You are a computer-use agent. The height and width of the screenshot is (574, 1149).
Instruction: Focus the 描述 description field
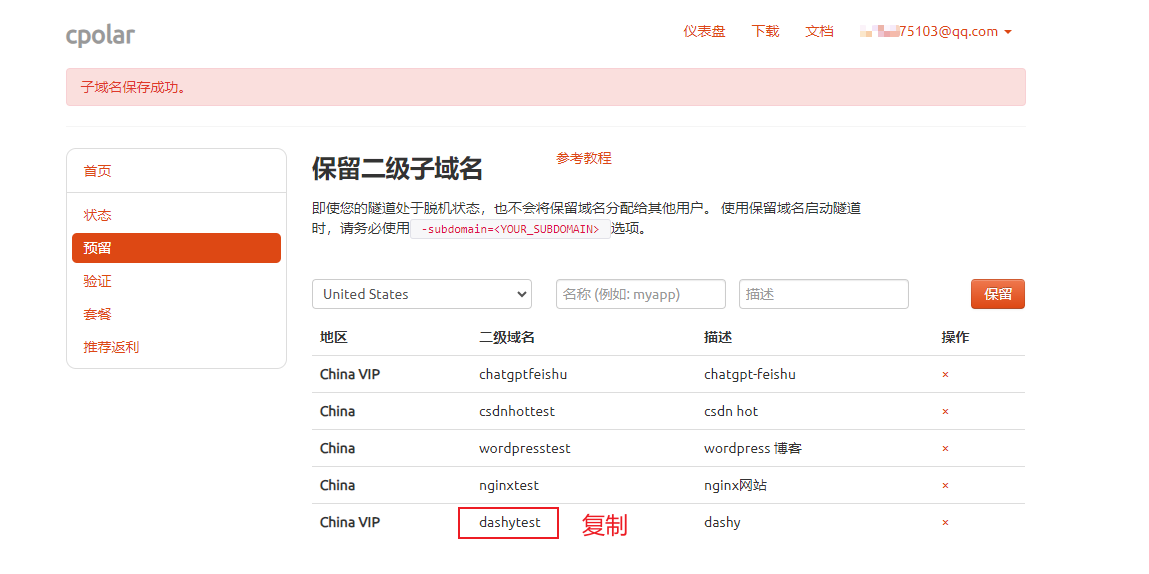tap(824, 294)
